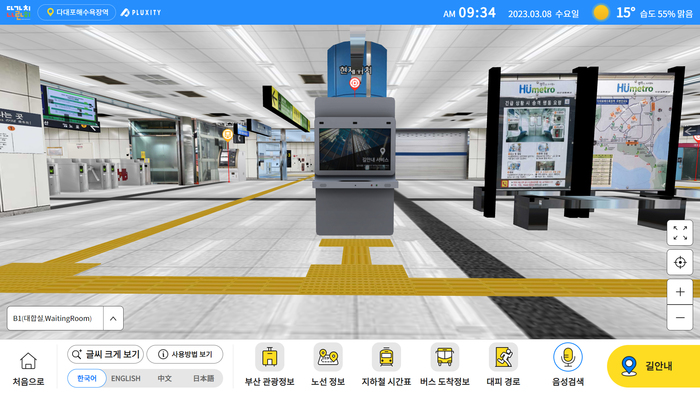Select 한국어 language option
This screenshot has width=700, height=393.
87,378
